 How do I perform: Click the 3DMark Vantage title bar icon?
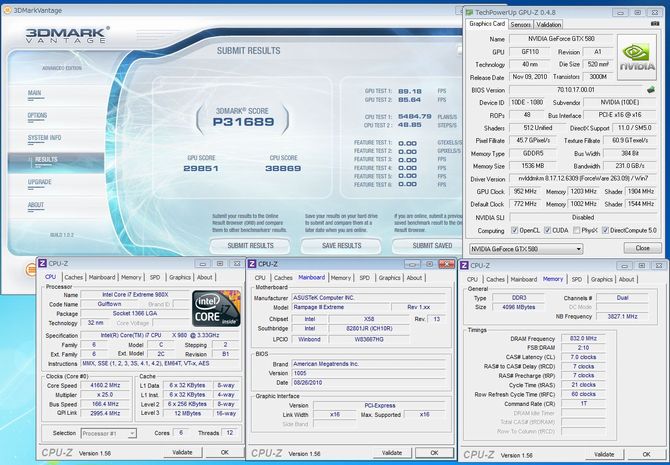pyautogui.click(x=7, y=10)
